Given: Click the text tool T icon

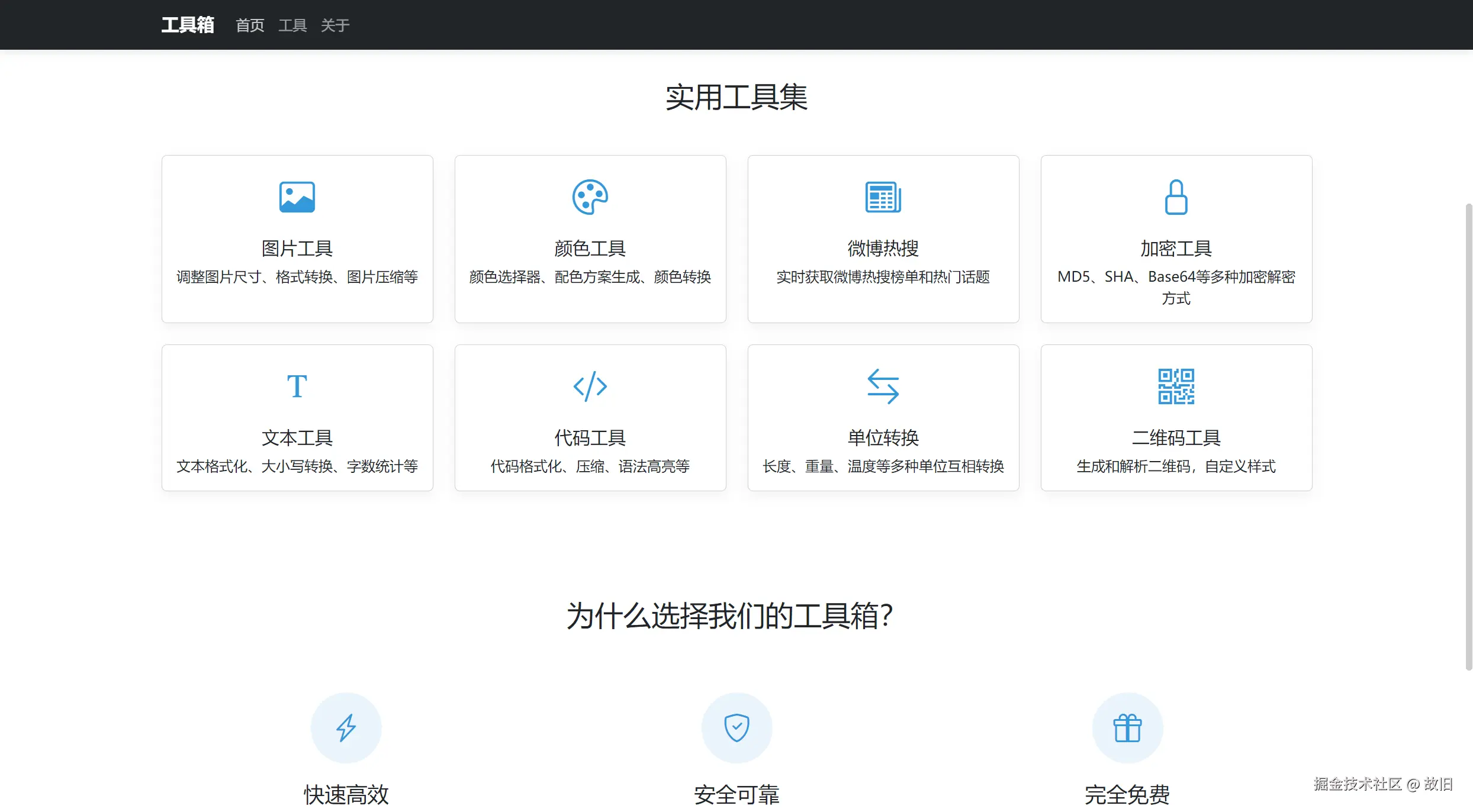Looking at the screenshot, I should pyautogui.click(x=297, y=386).
